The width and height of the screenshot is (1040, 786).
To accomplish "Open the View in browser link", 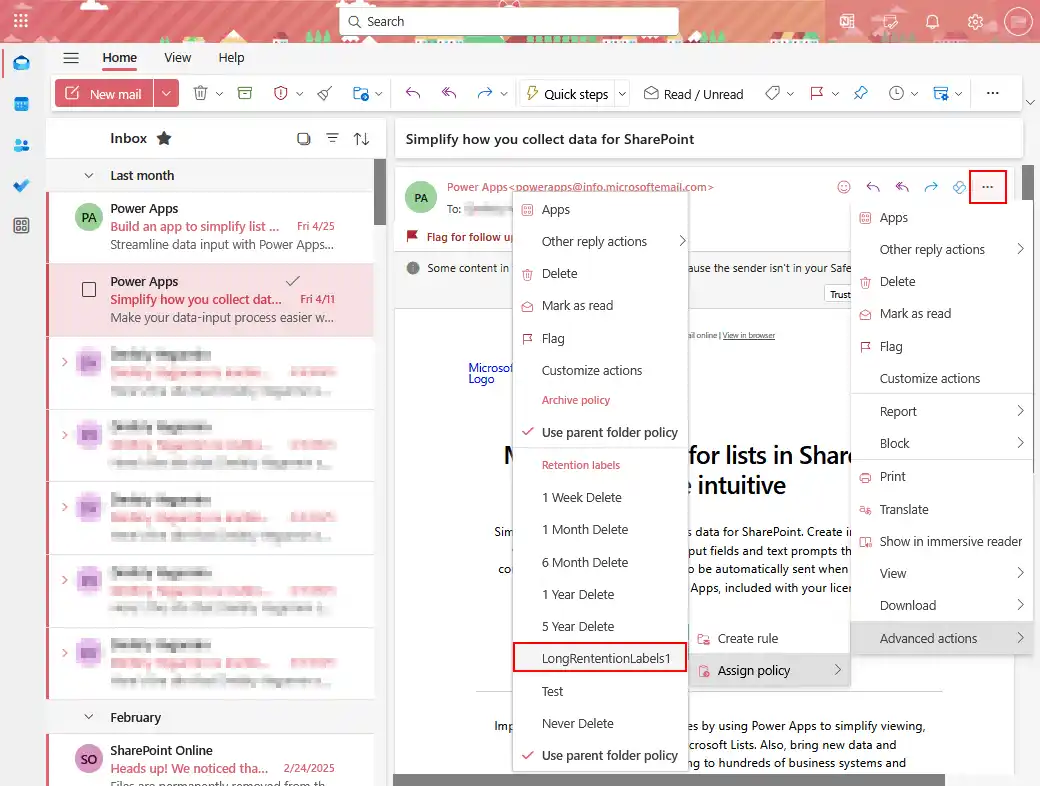I will click(749, 335).
